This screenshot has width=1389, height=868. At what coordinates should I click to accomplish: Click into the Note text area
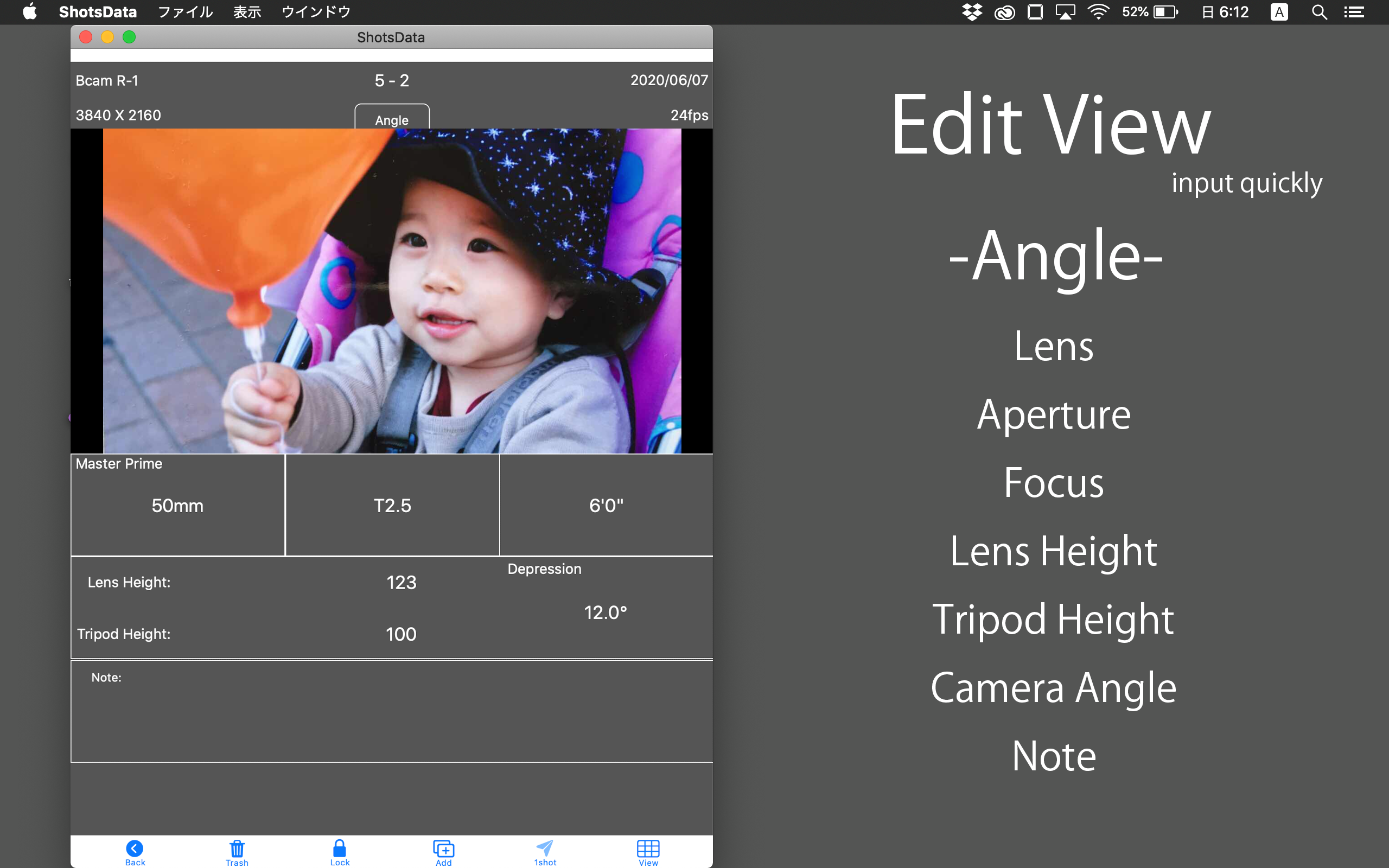tap(392, 711)
